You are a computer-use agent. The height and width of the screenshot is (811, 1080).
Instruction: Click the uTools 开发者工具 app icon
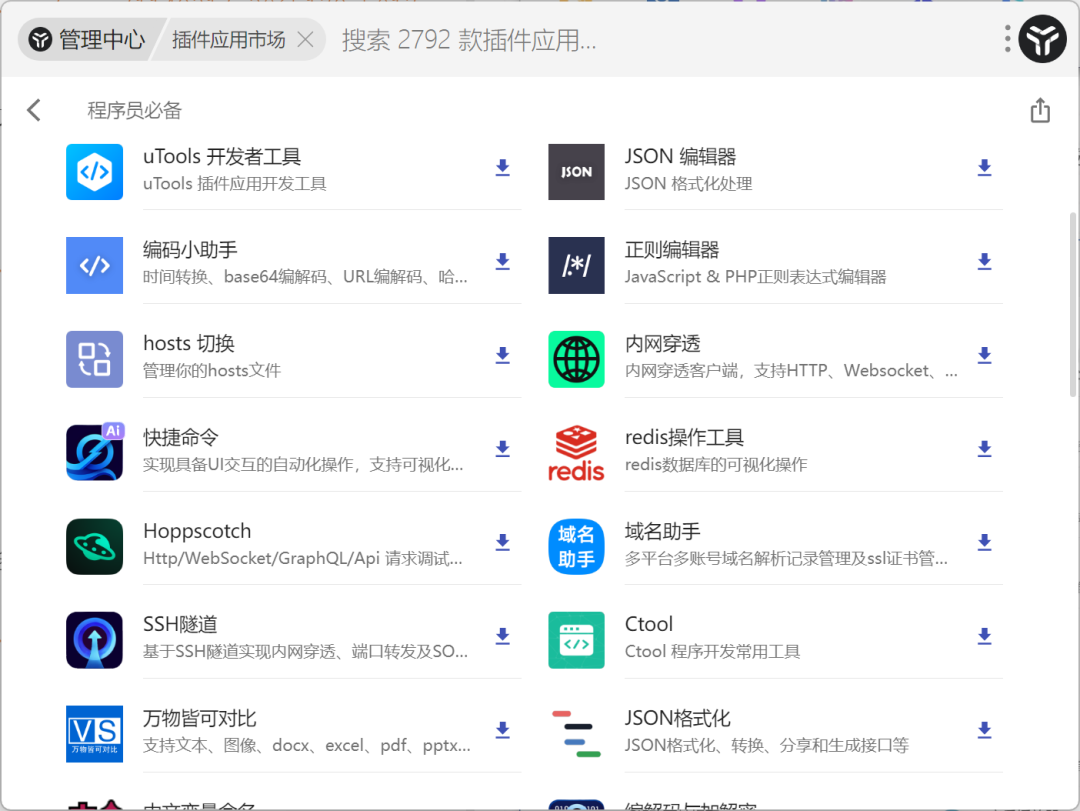coord(94,172)
